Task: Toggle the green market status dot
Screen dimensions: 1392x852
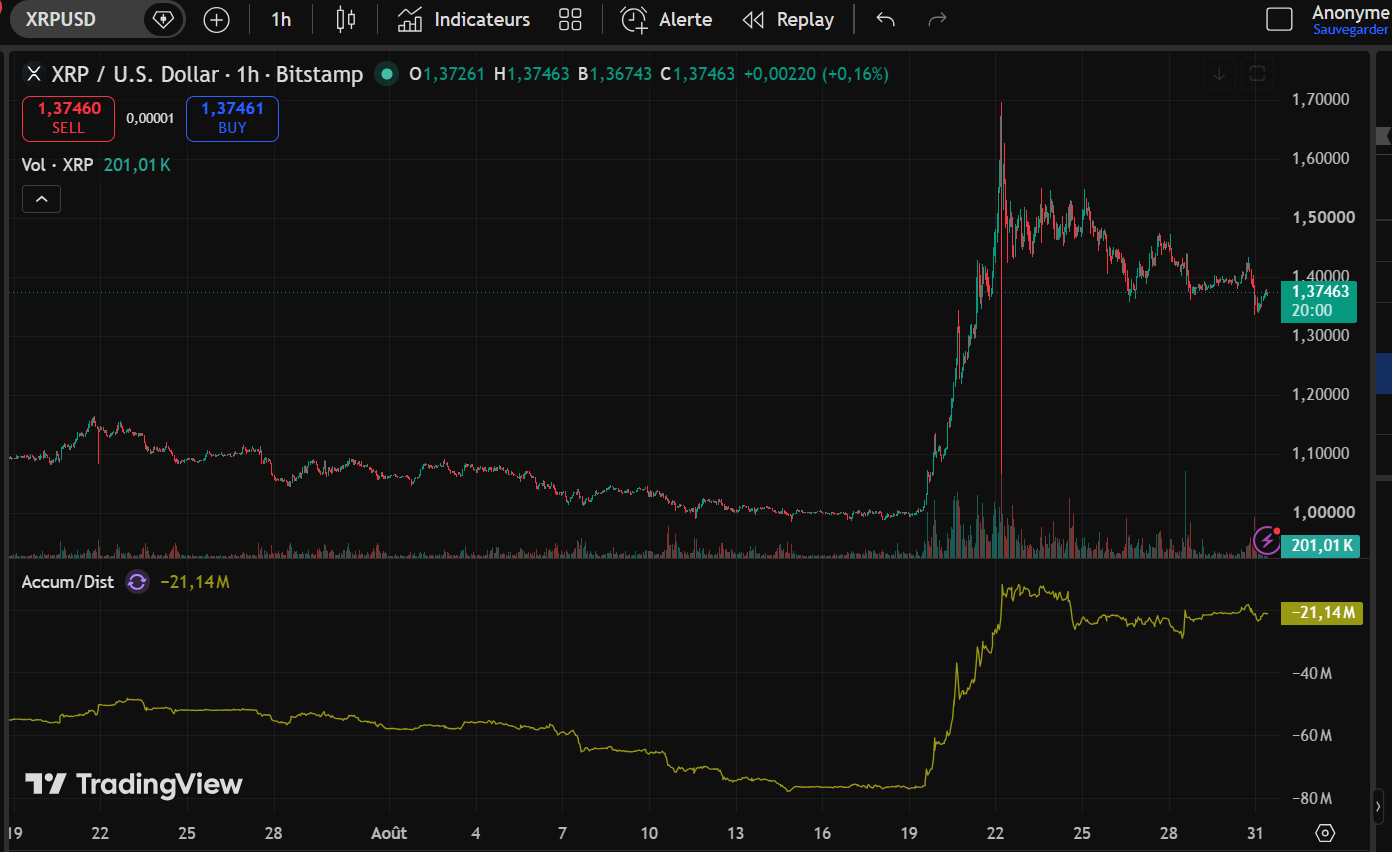Action: click(384, 74)
